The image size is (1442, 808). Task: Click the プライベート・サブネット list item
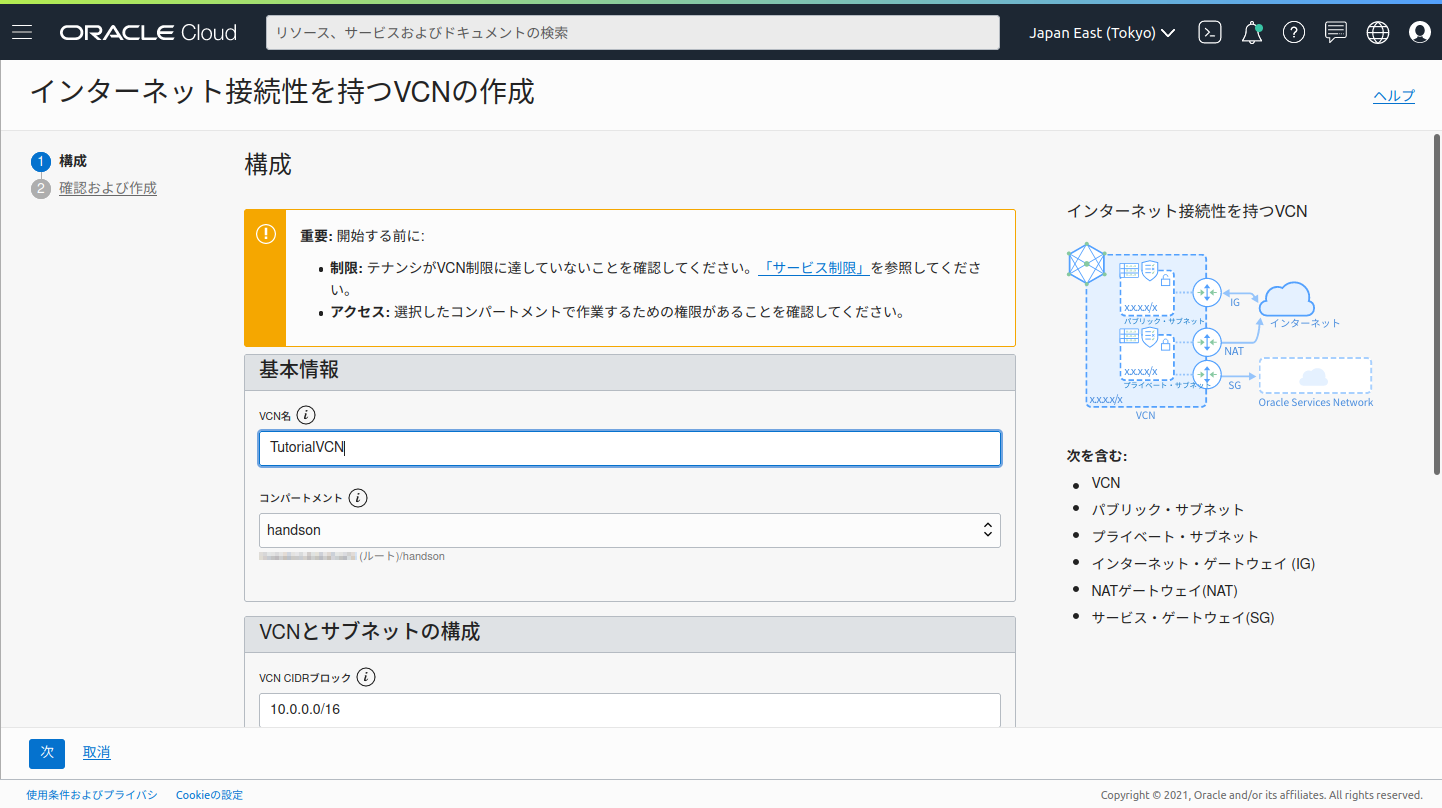click(x=1175, y=536)
